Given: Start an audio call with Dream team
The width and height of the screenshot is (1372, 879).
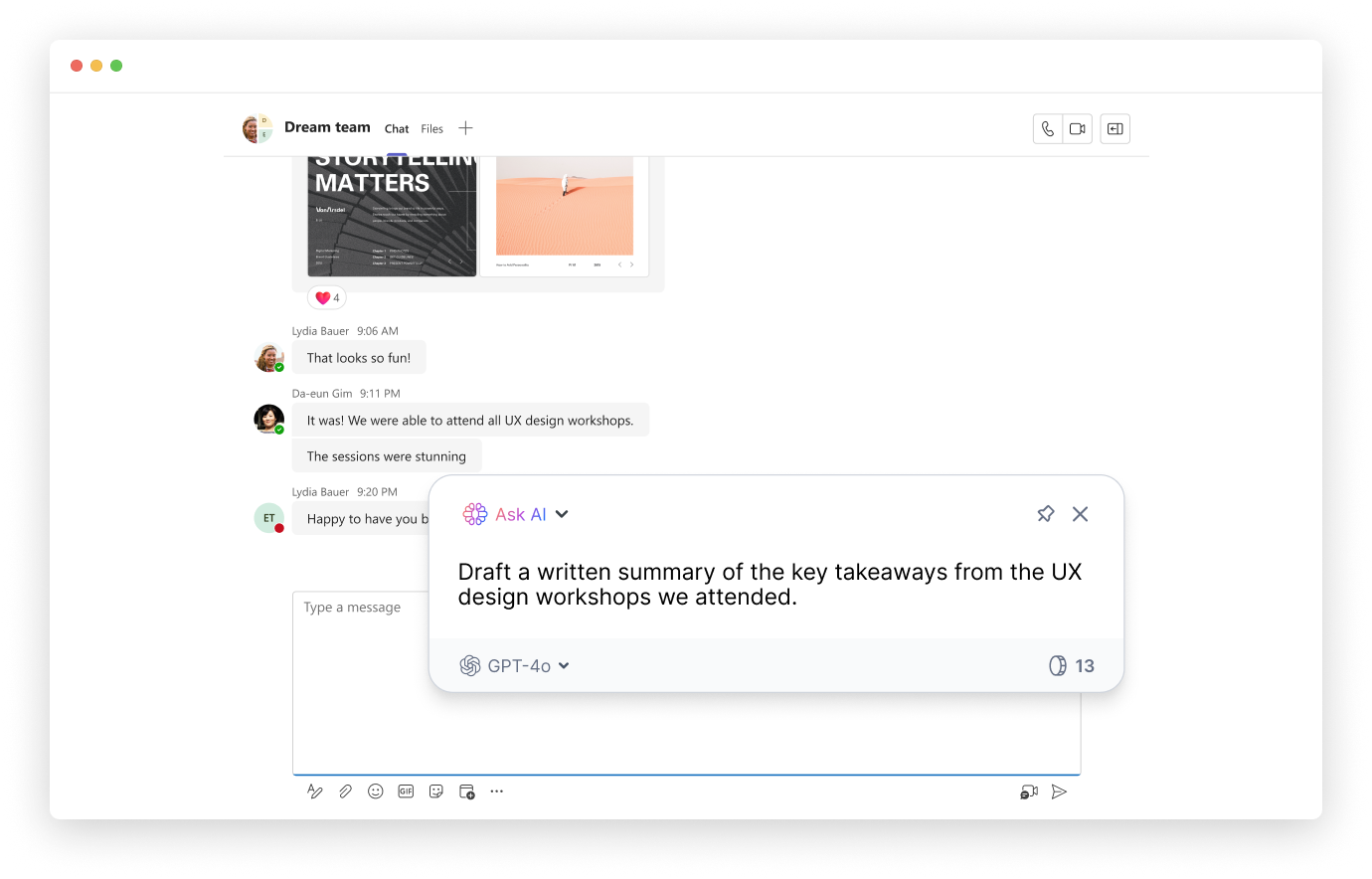Looking at the screenshot, I should click(1048, 129).
